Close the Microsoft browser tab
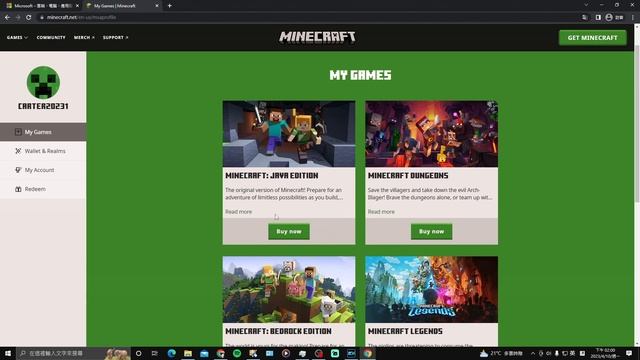The width and height of the screenshot is (640, 360). 77,6
